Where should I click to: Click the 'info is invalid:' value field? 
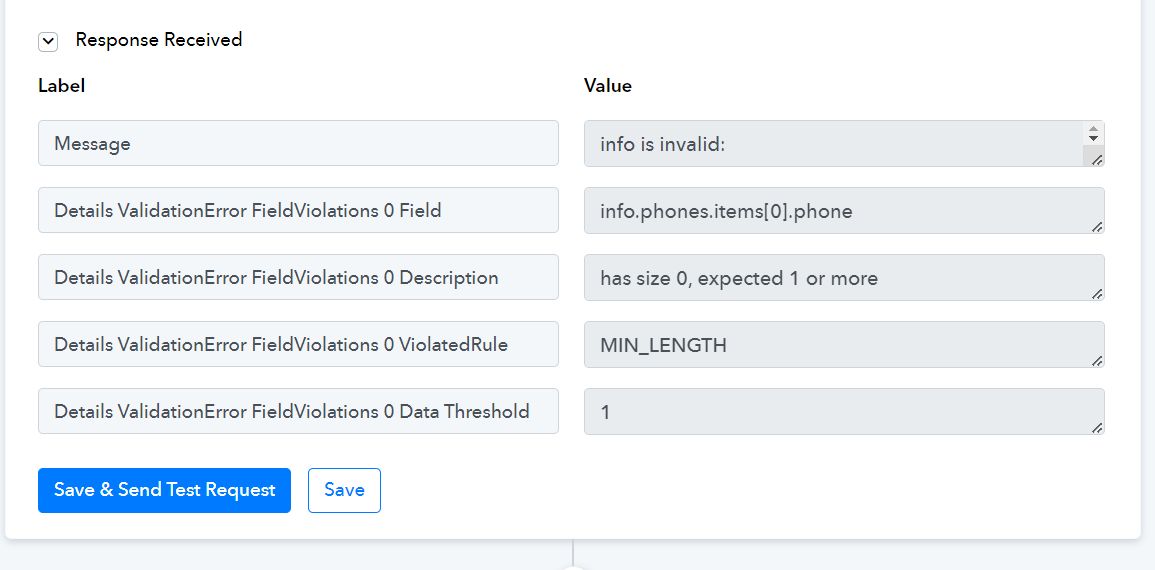[834, 144]
